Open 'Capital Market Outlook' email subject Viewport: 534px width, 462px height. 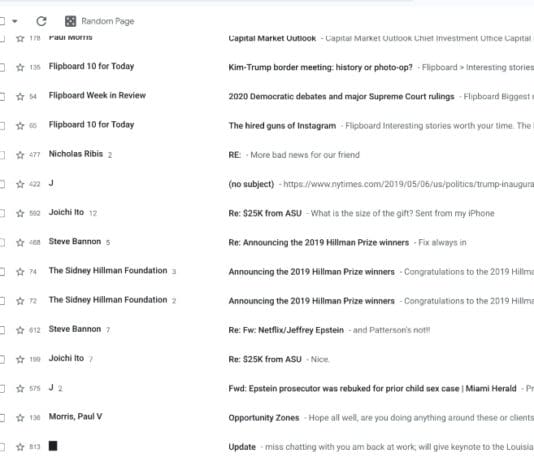272,38
